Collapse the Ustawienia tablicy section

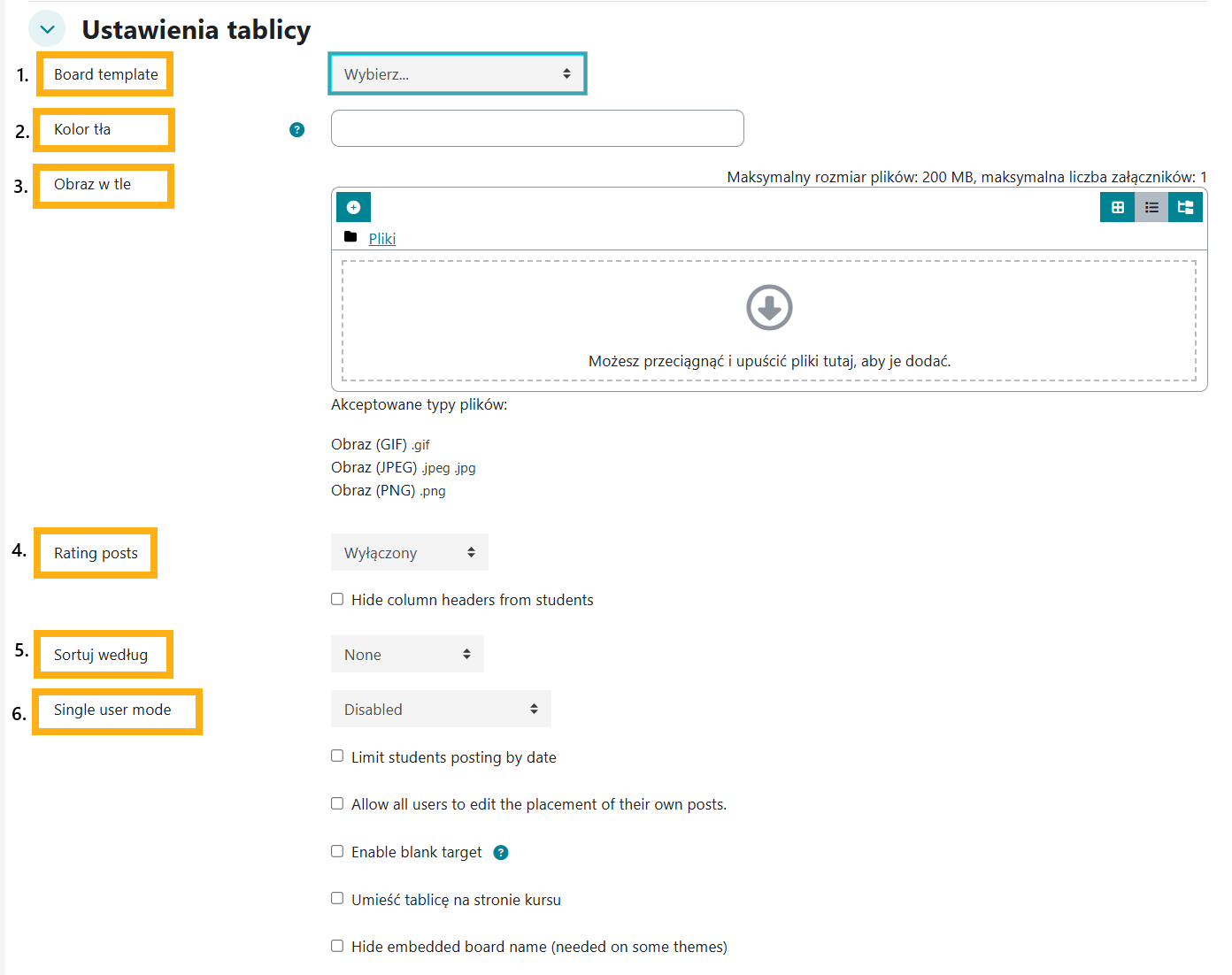(x=47, y=29)
